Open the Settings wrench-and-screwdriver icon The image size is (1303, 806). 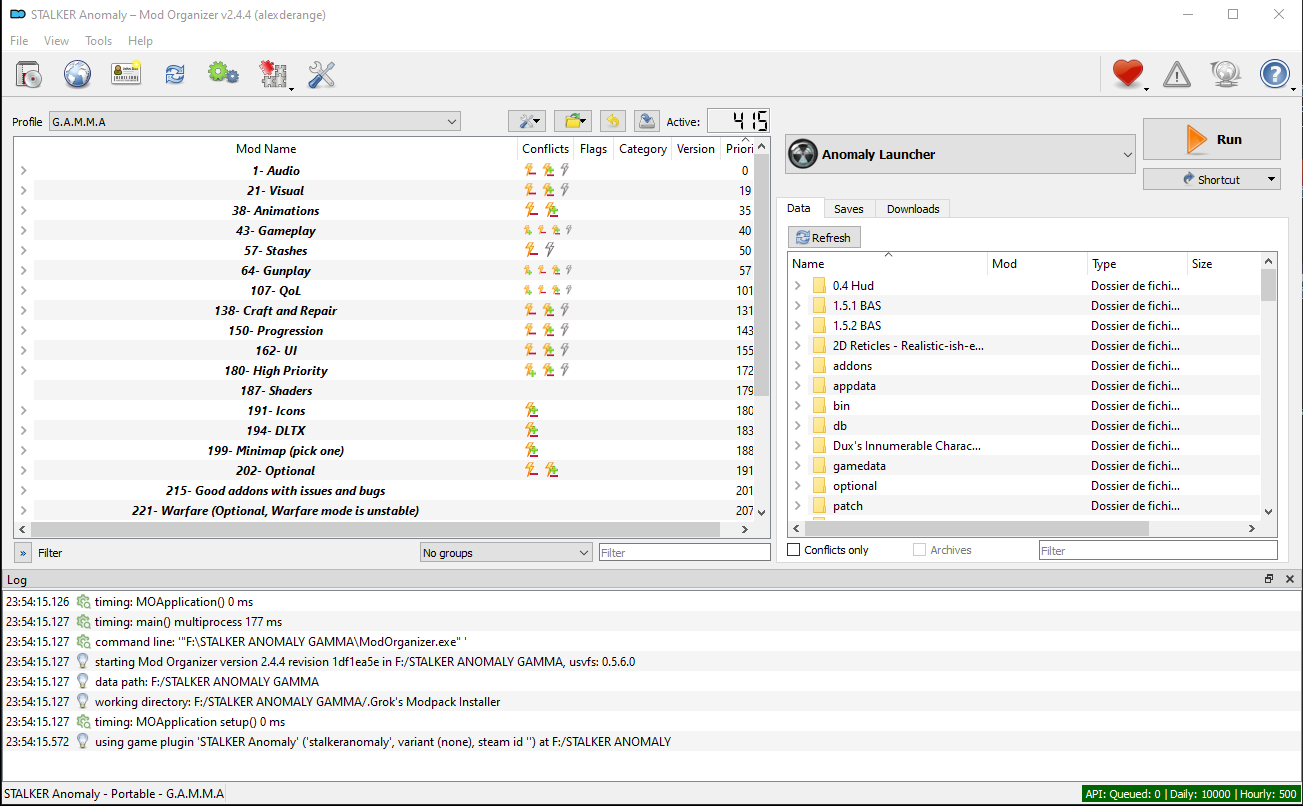[x=321, y=74]
